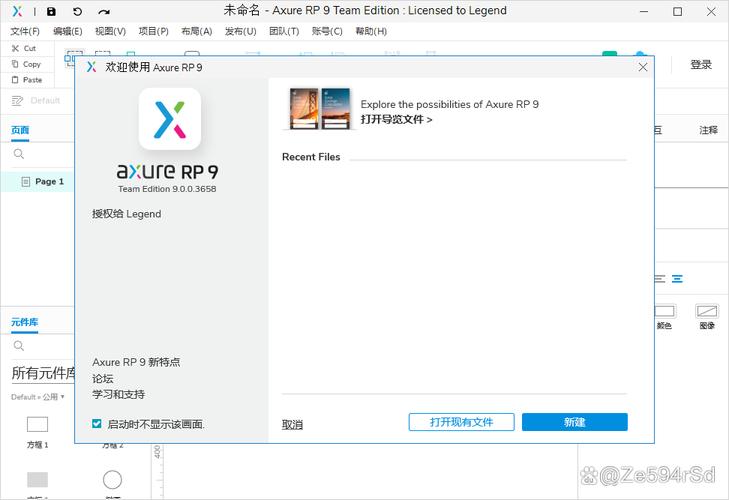The image size is (729, 500).
Task: Switch to the 注释 tab
Action: tap(709, 130)
